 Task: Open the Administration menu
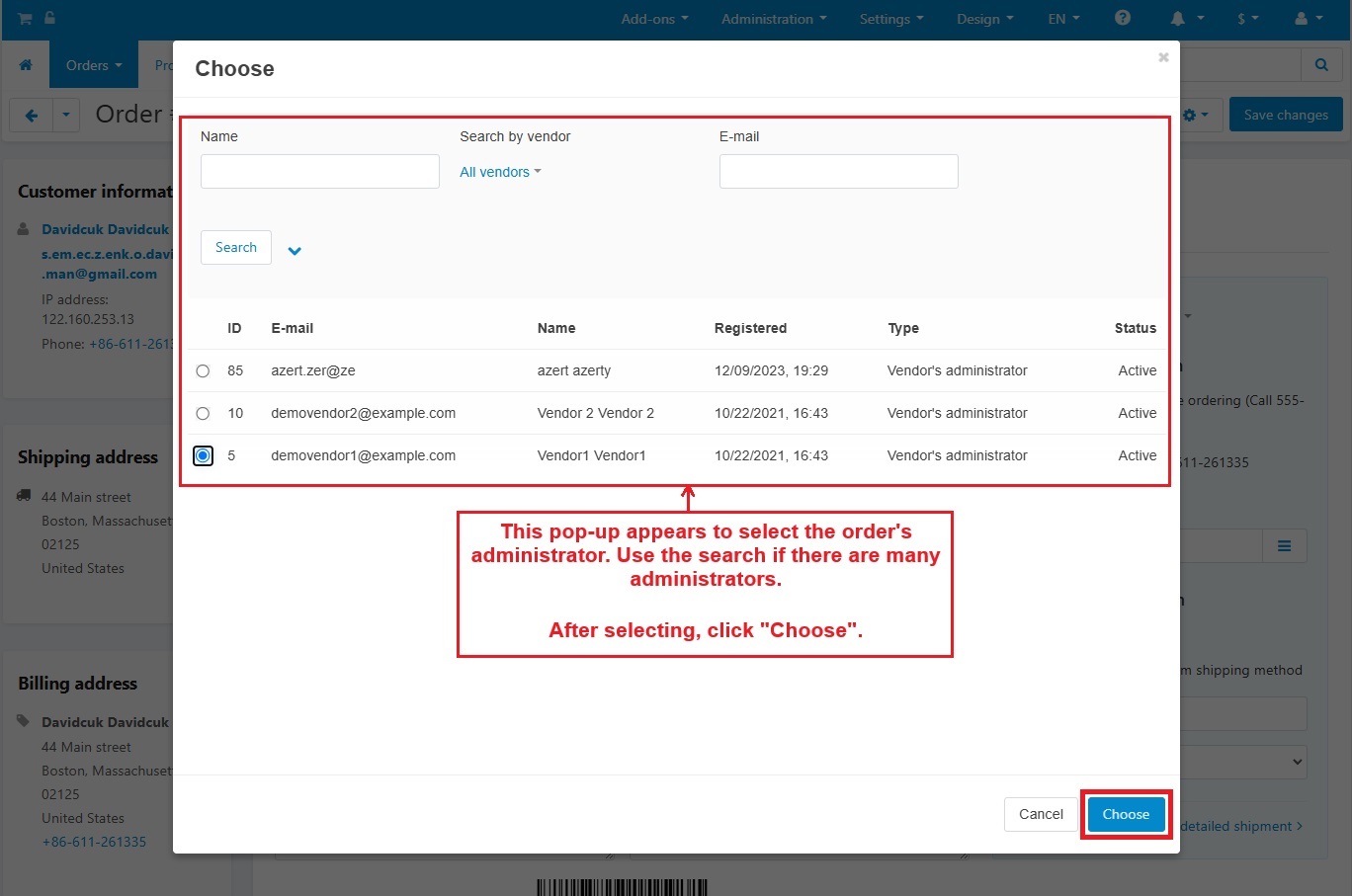click(773, 19)
